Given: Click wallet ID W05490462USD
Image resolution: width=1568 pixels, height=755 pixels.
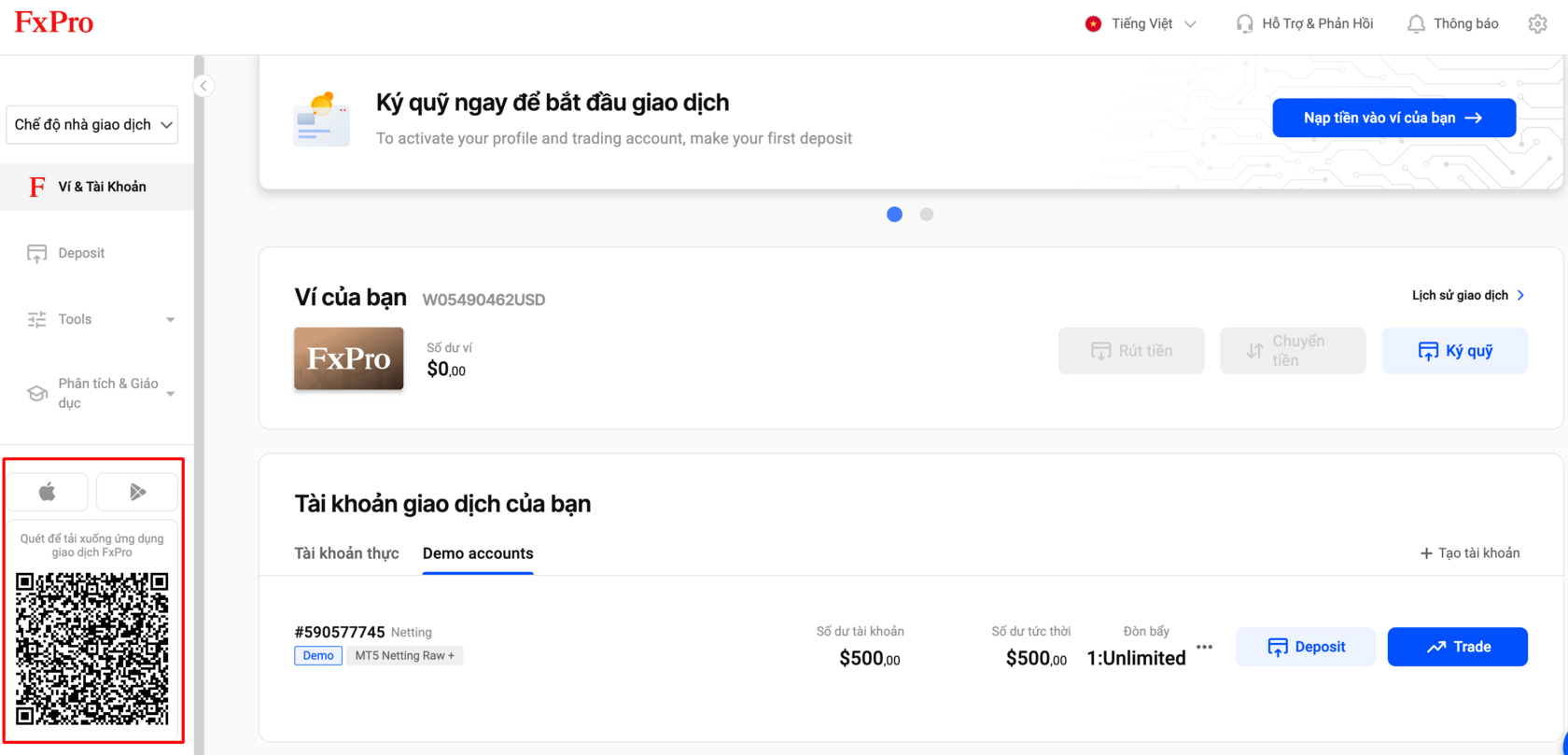Looking at the screenshot, I should coord(483,300).
